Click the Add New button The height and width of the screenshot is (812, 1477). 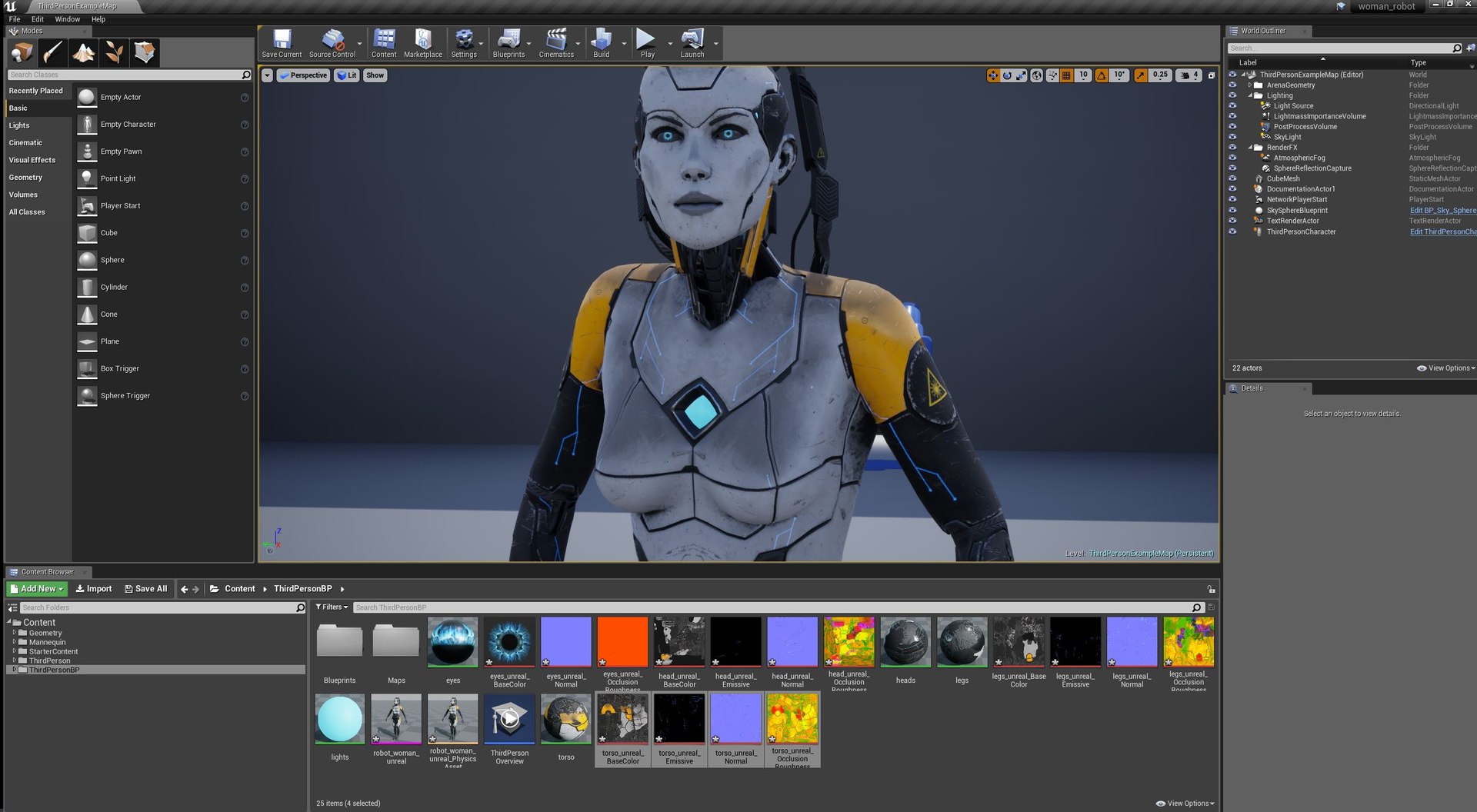pyautogui.click(x=37, y=589)
